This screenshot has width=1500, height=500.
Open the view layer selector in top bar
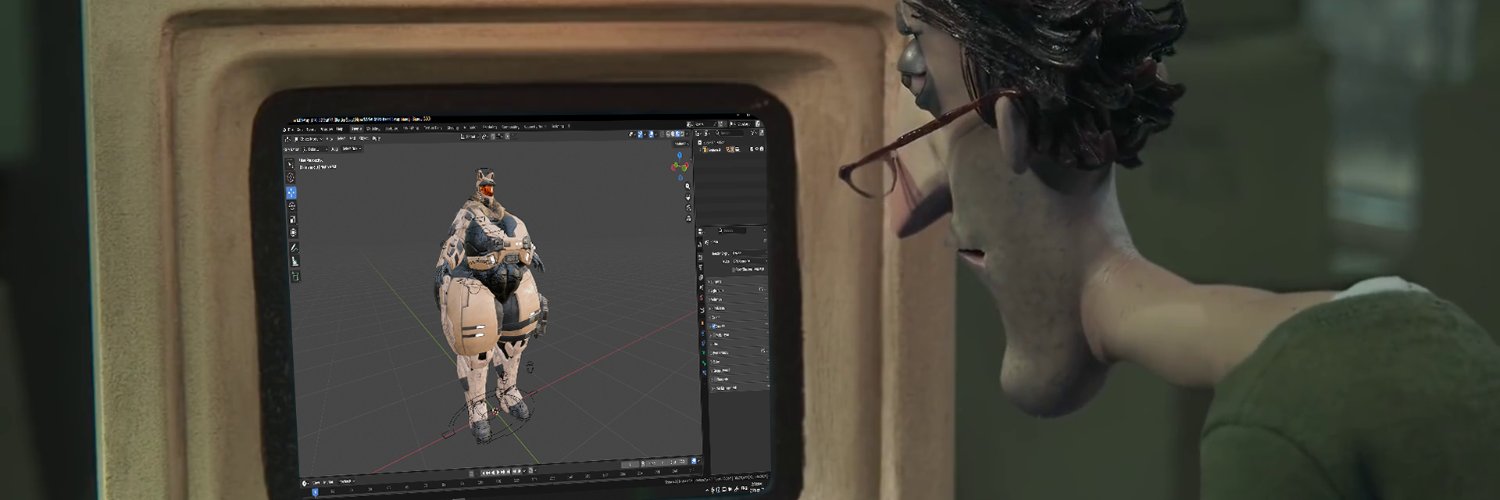(x=741, y=124)
